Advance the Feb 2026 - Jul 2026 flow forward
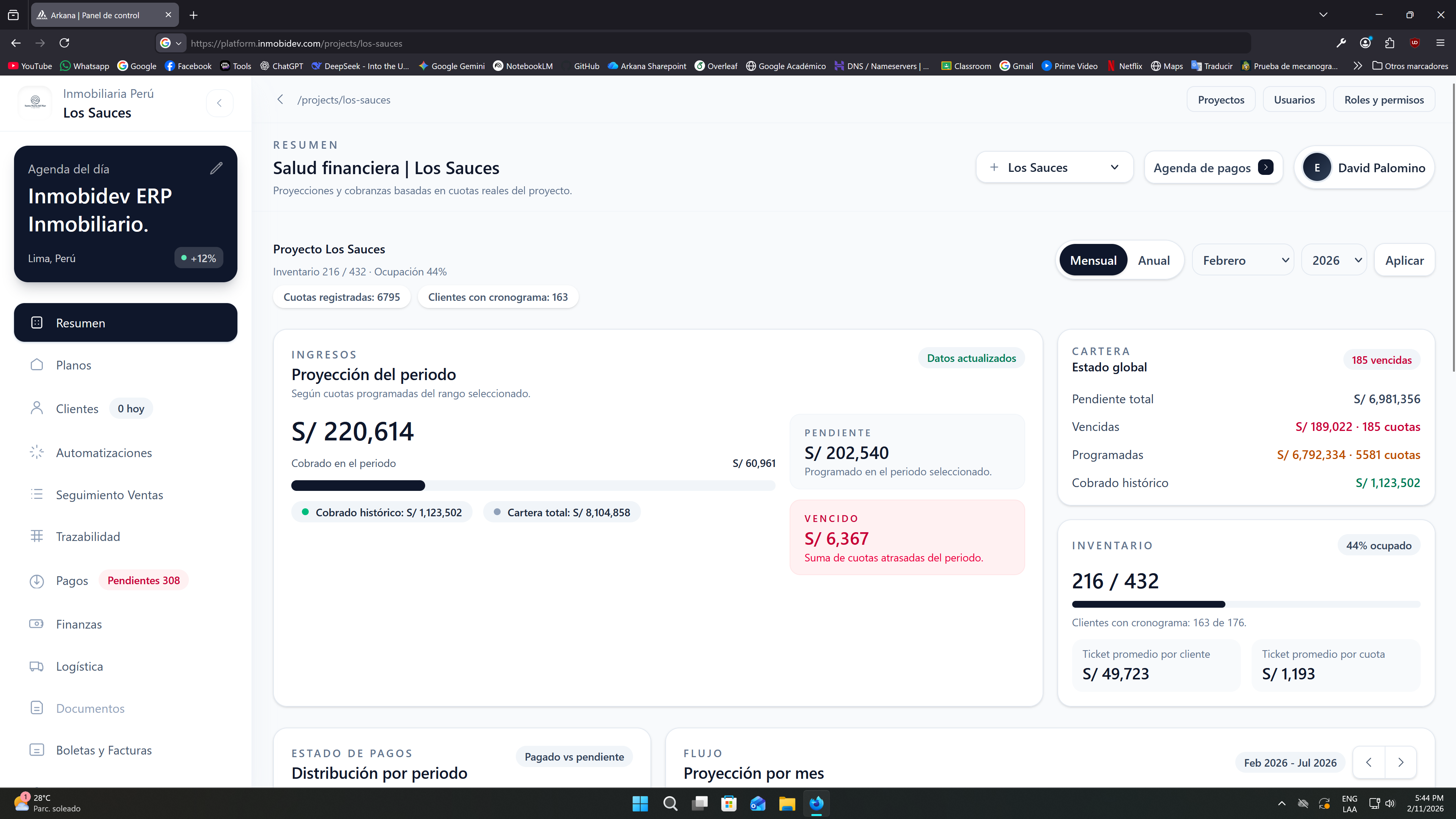This screenshot has width=1456, height=819. tap(1400, 762)
